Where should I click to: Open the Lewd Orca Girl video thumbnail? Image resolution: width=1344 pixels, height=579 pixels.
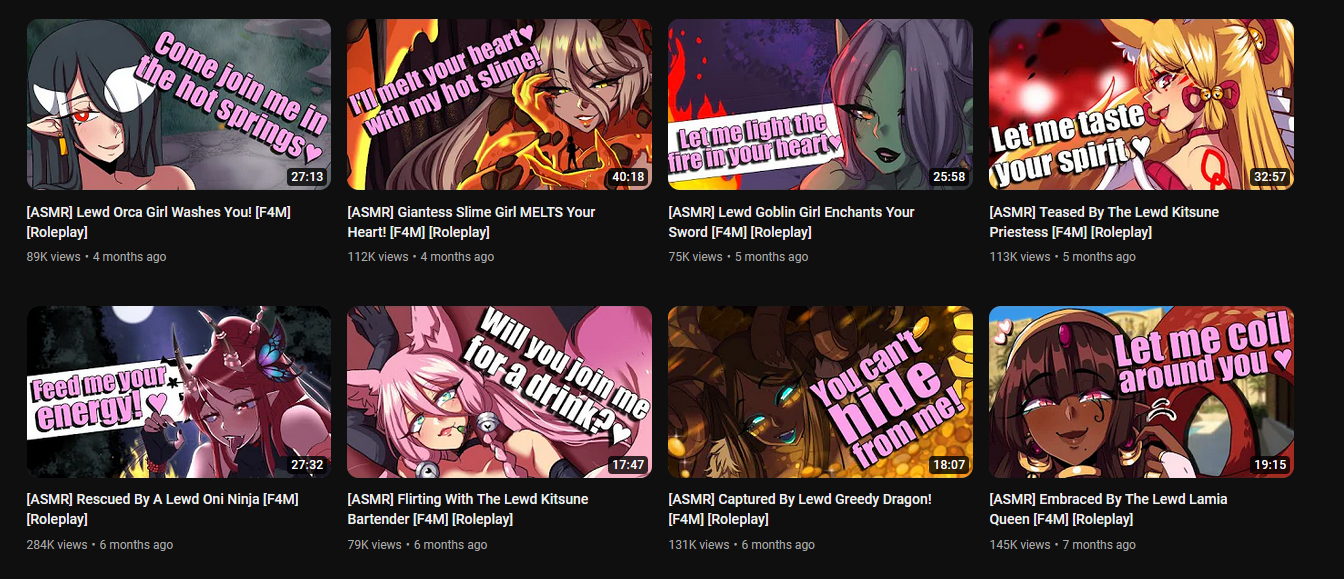[178, 104]
